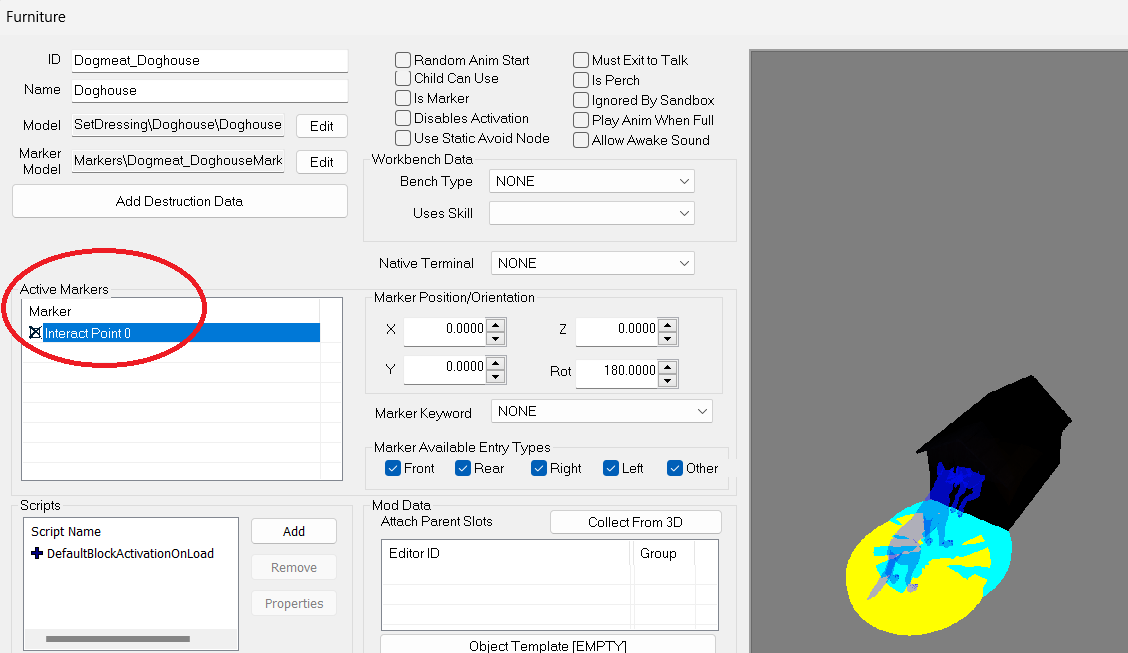
Task: Click the horizontal scrollbar in Scripts list
Action: [118, 639]
